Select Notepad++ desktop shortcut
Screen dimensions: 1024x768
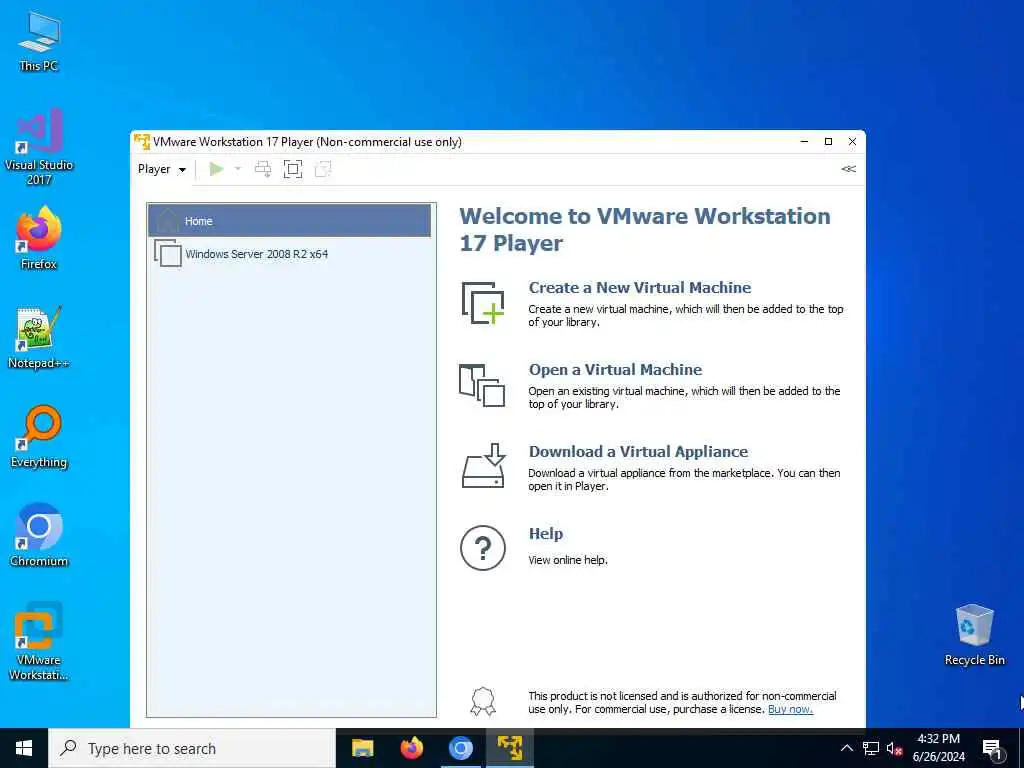pos(39,338)
